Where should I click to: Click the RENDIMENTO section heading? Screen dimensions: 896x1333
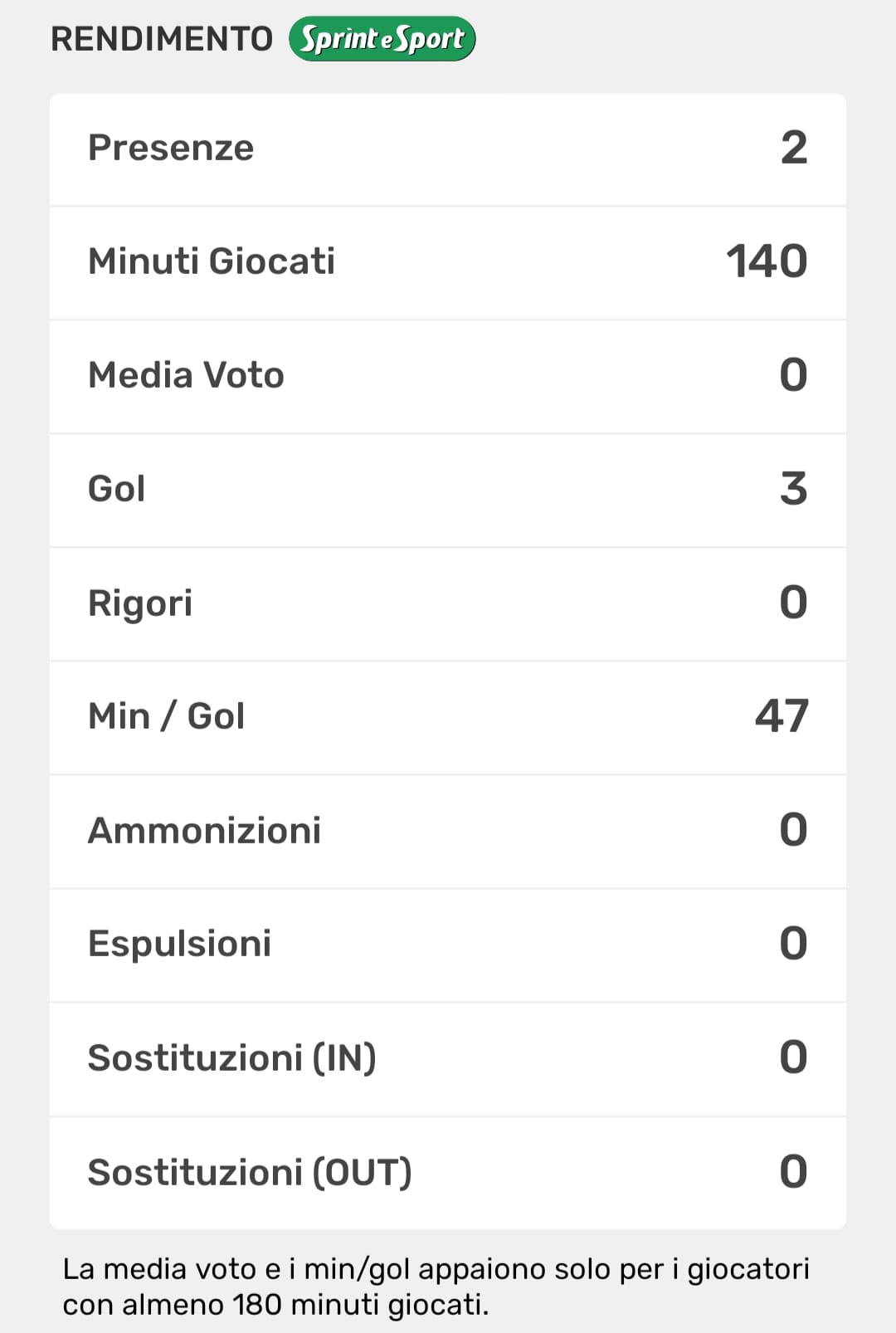(162, 39)
